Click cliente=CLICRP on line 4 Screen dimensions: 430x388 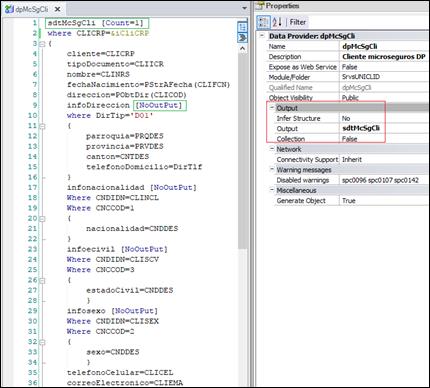101,54
